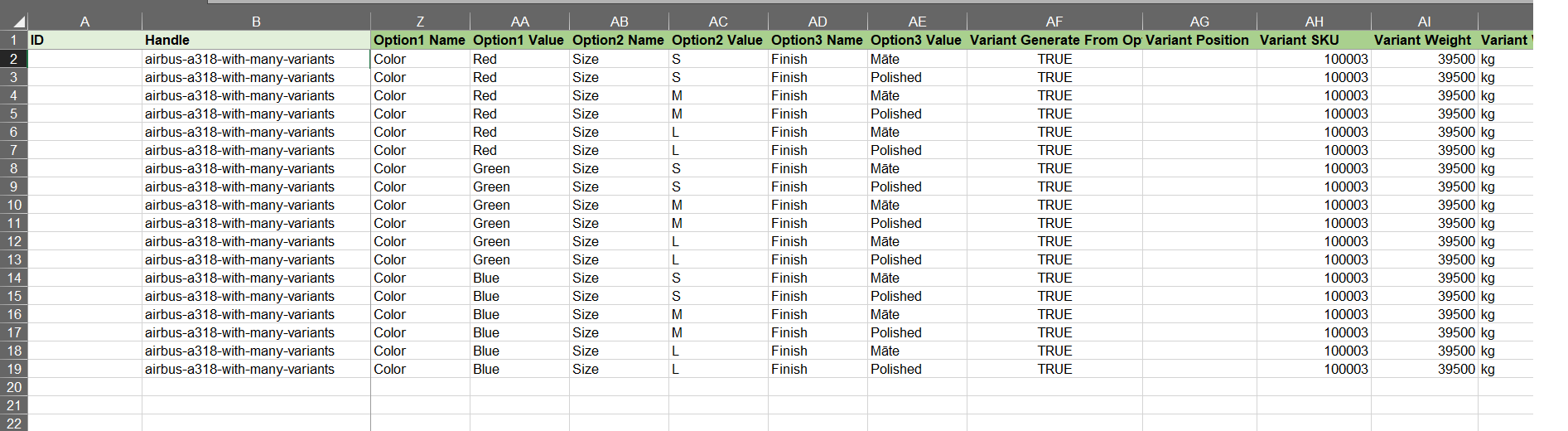
Task: Select the Variant Weight value in row 5
Action: [1424, 114]
